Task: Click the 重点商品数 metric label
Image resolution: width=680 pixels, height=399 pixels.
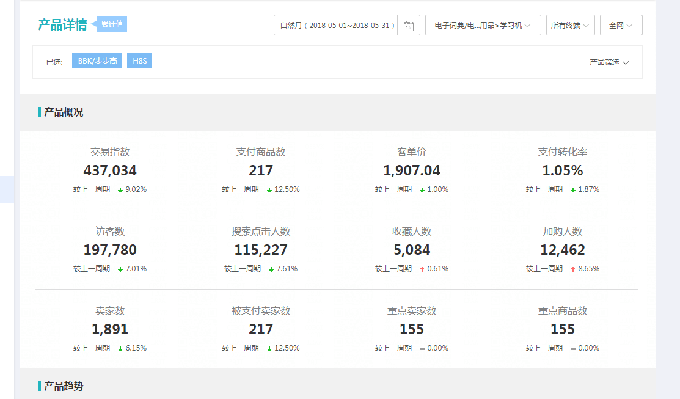Action: click(x=562, y=311)
